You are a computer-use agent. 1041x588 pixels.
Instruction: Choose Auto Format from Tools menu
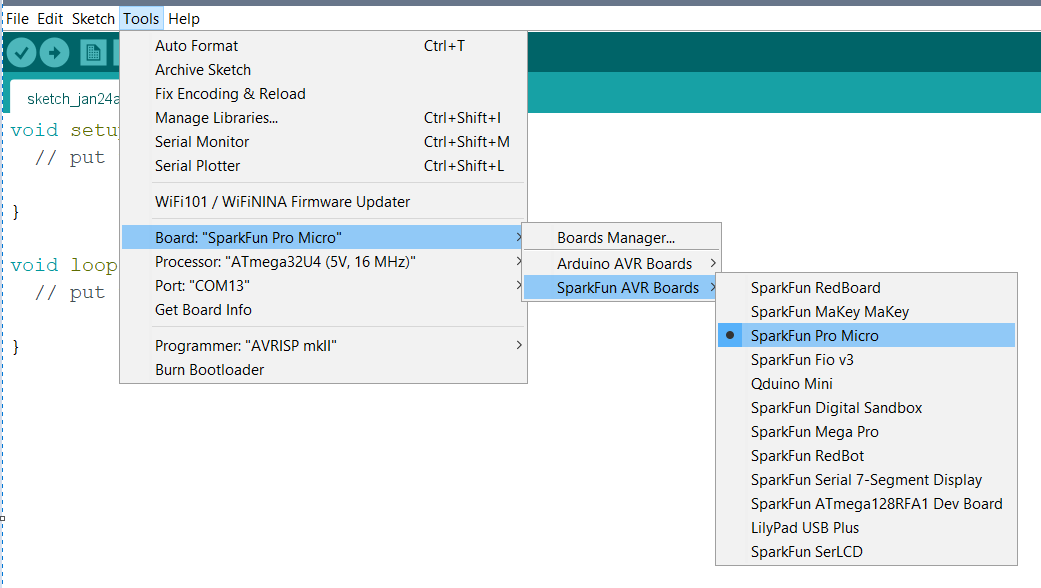tap(196, 46)
